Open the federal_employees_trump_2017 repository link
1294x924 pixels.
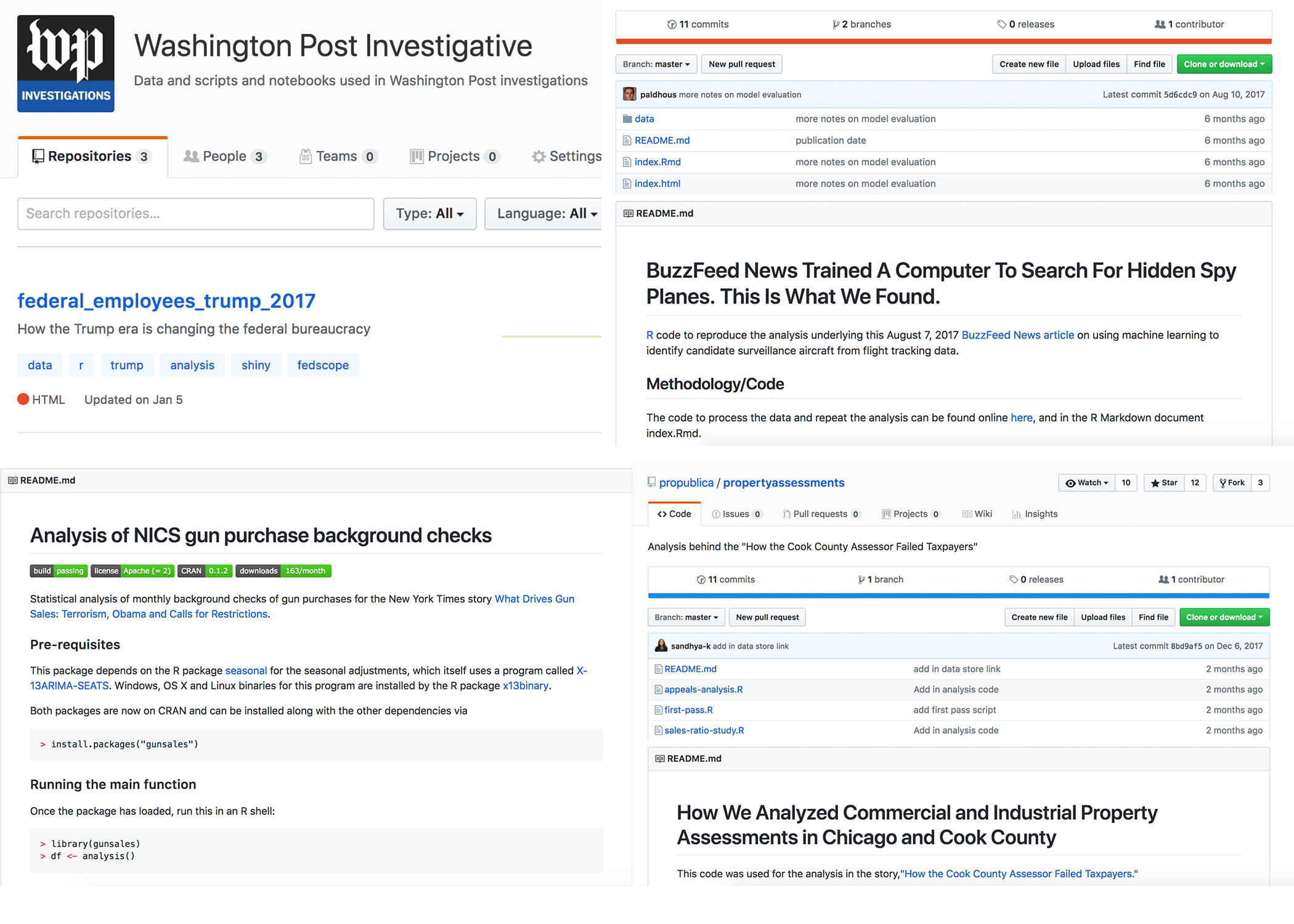tap(166, 301)
